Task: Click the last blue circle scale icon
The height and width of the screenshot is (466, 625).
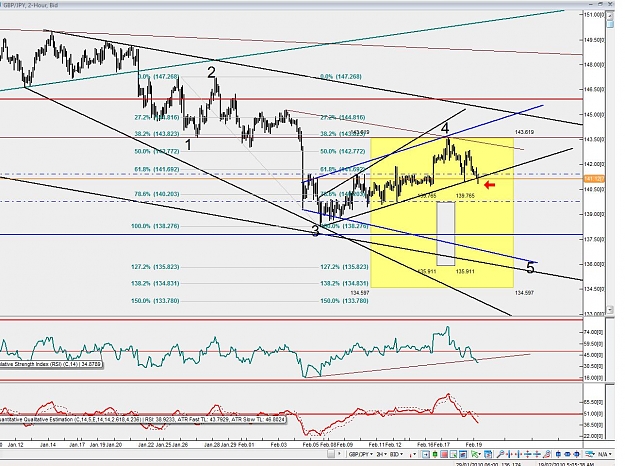Action: click(x=577, y=454)
